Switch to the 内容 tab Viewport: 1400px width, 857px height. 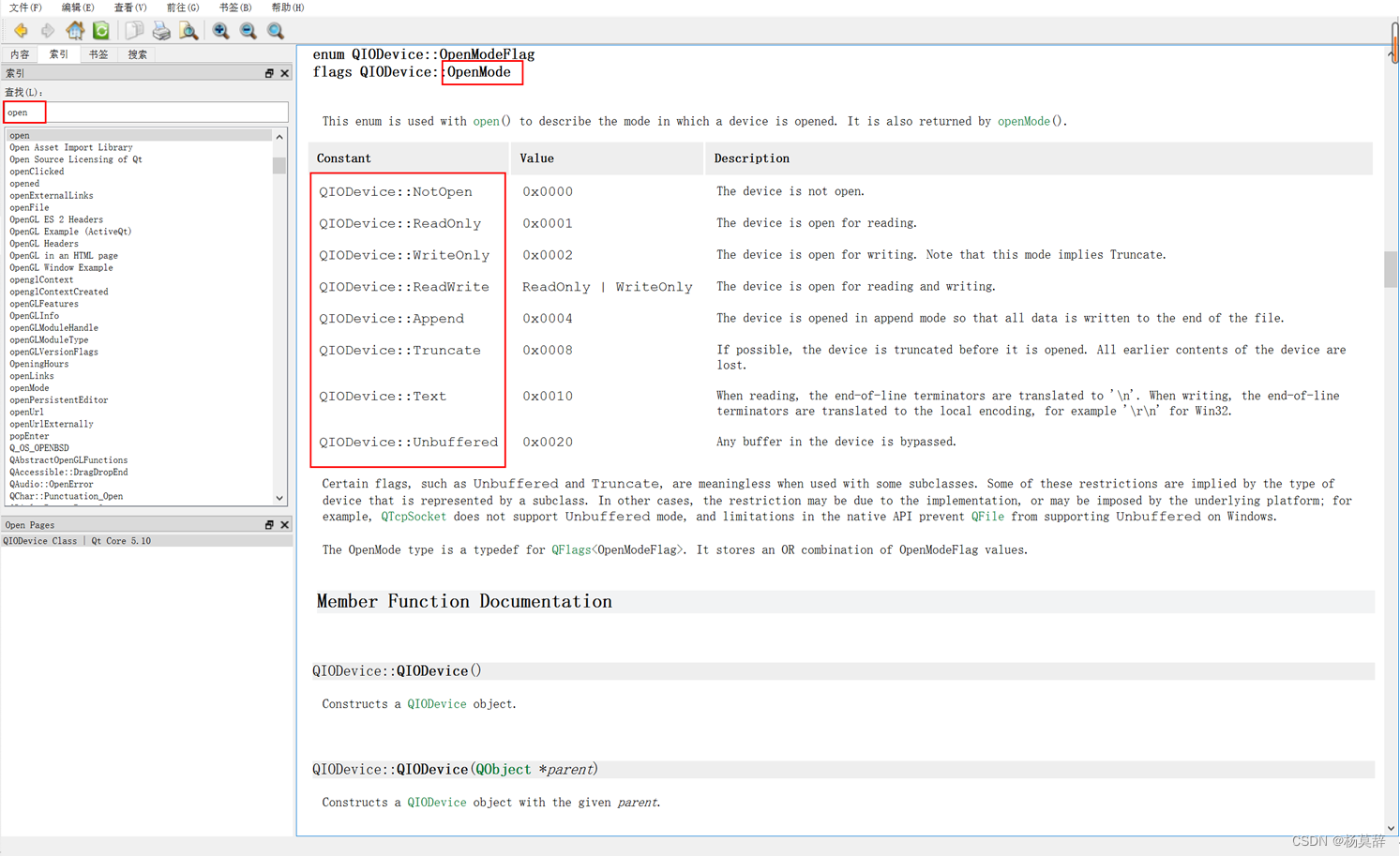(x=20, y=54)
